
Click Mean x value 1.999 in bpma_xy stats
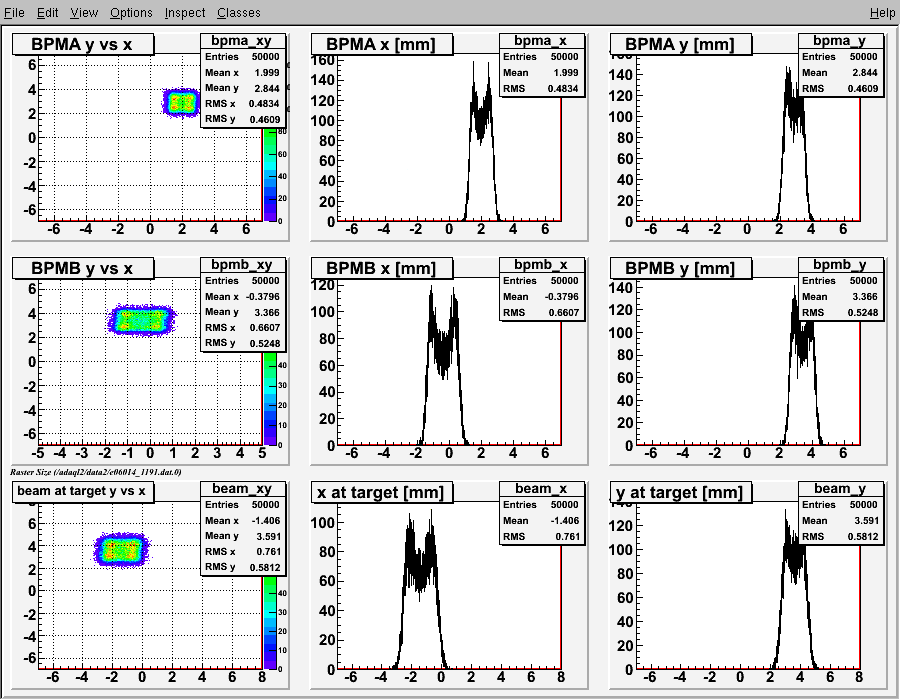point(267,73)
